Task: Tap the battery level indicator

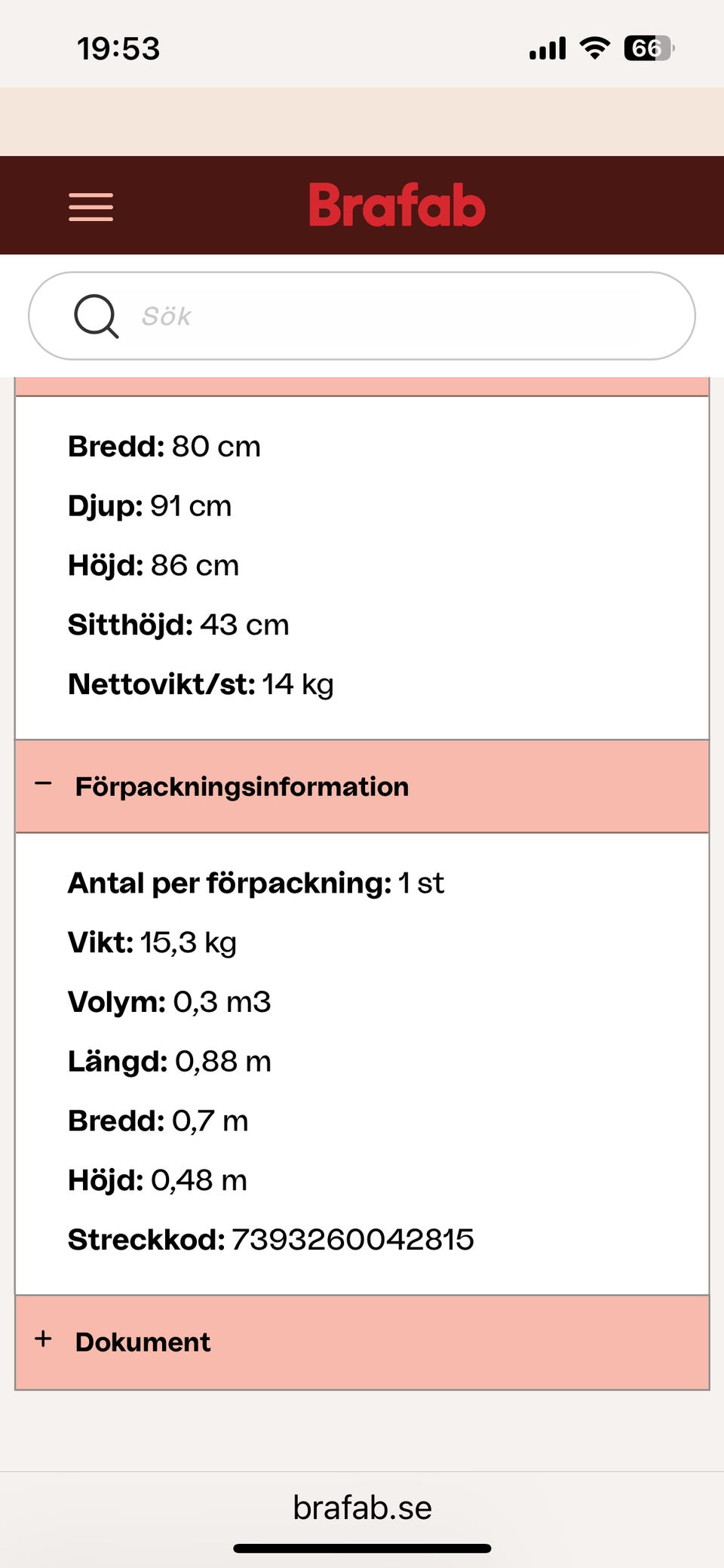Action: point(648,48)
